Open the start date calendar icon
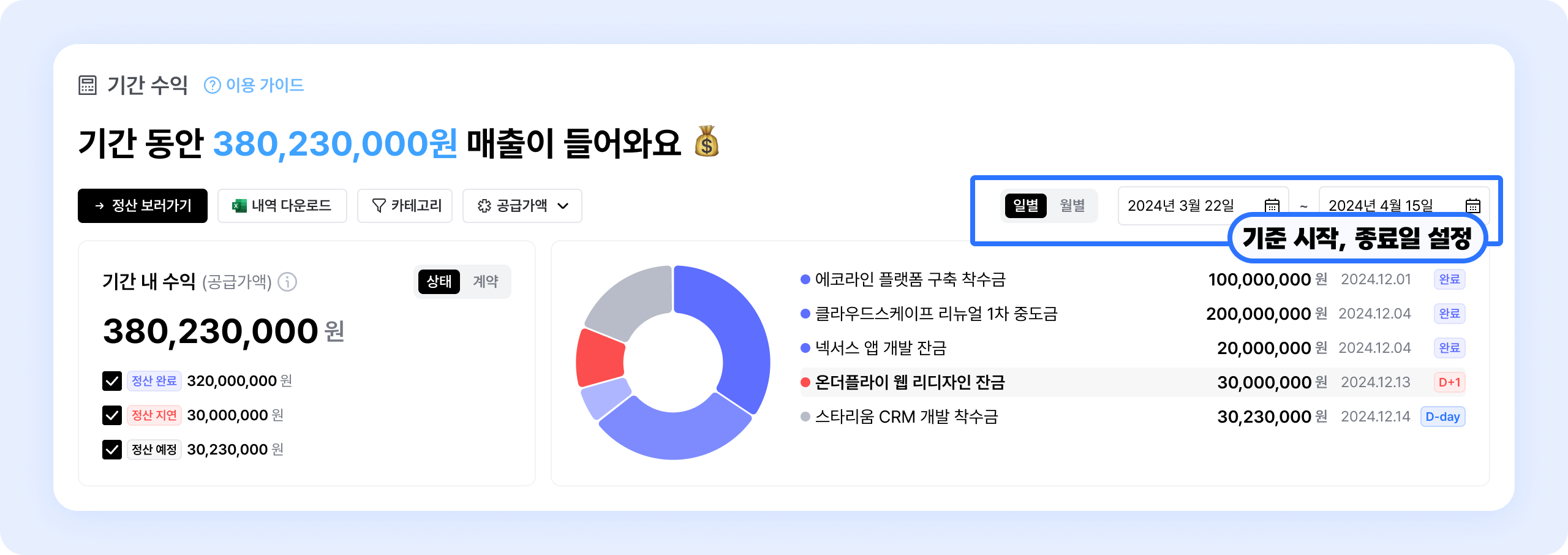 coord(1272,206)
